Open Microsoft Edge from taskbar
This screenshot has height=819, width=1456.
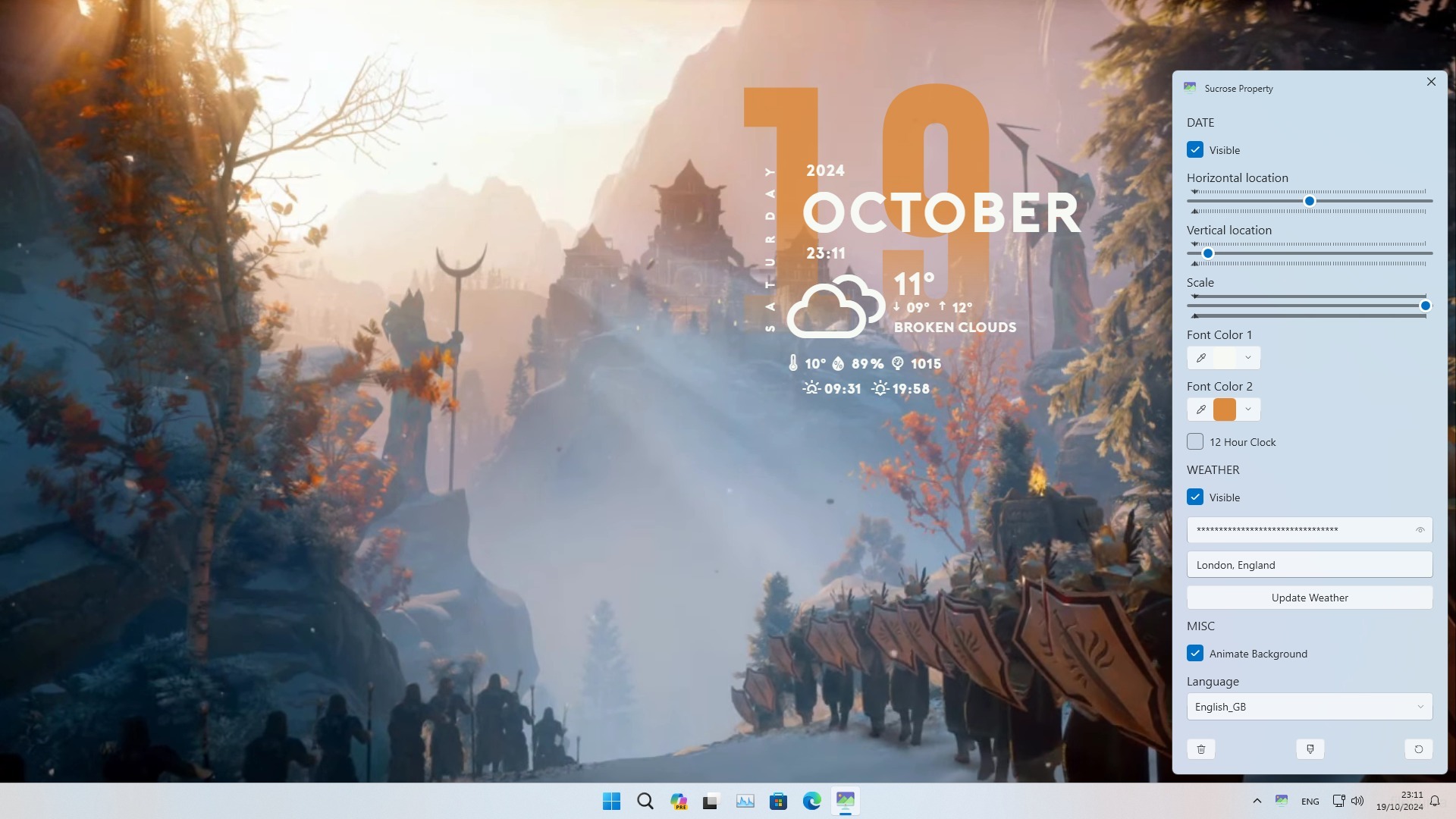click(811, 801)
